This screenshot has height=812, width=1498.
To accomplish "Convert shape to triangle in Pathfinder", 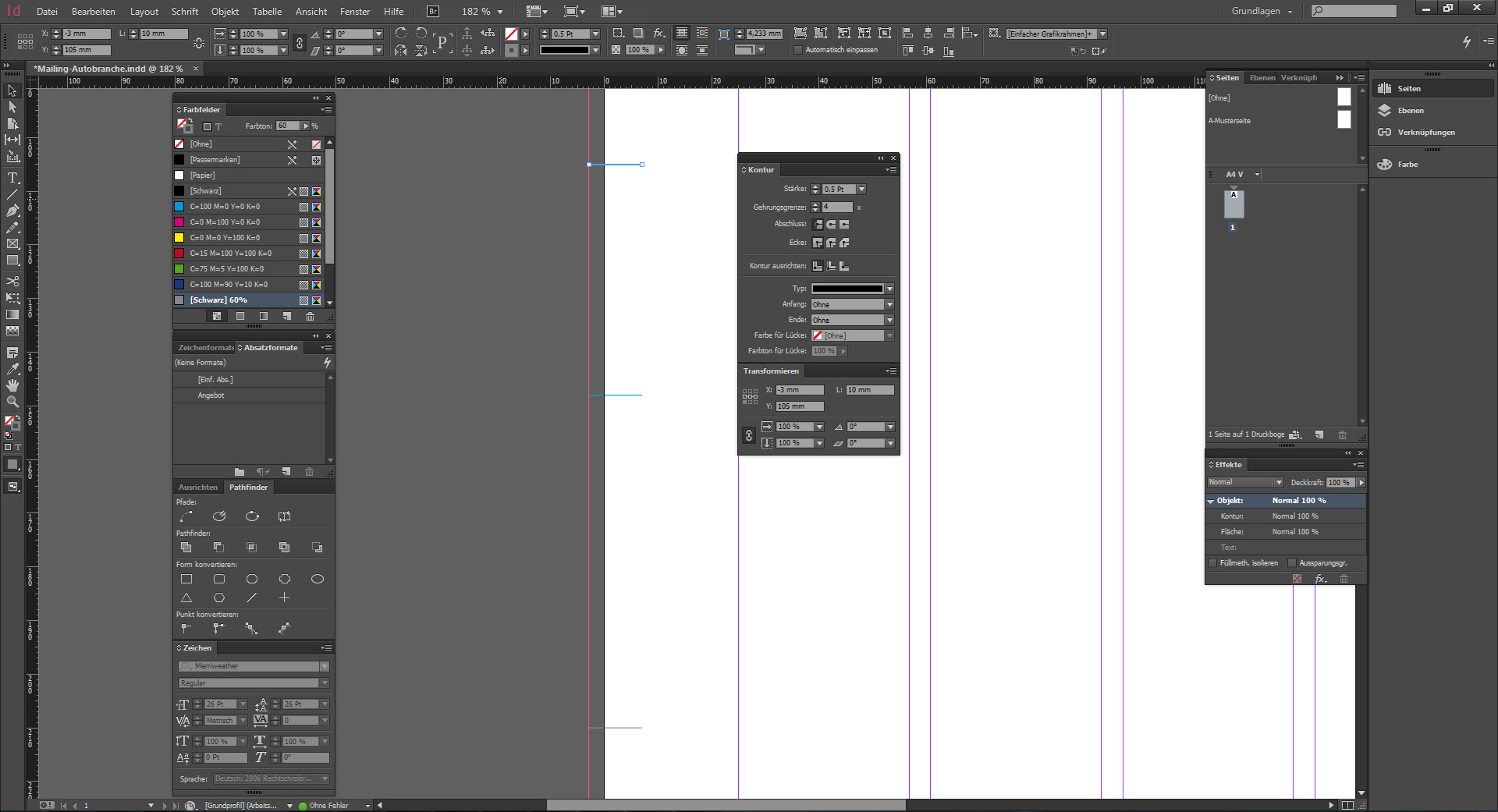I will click(186, 597).
